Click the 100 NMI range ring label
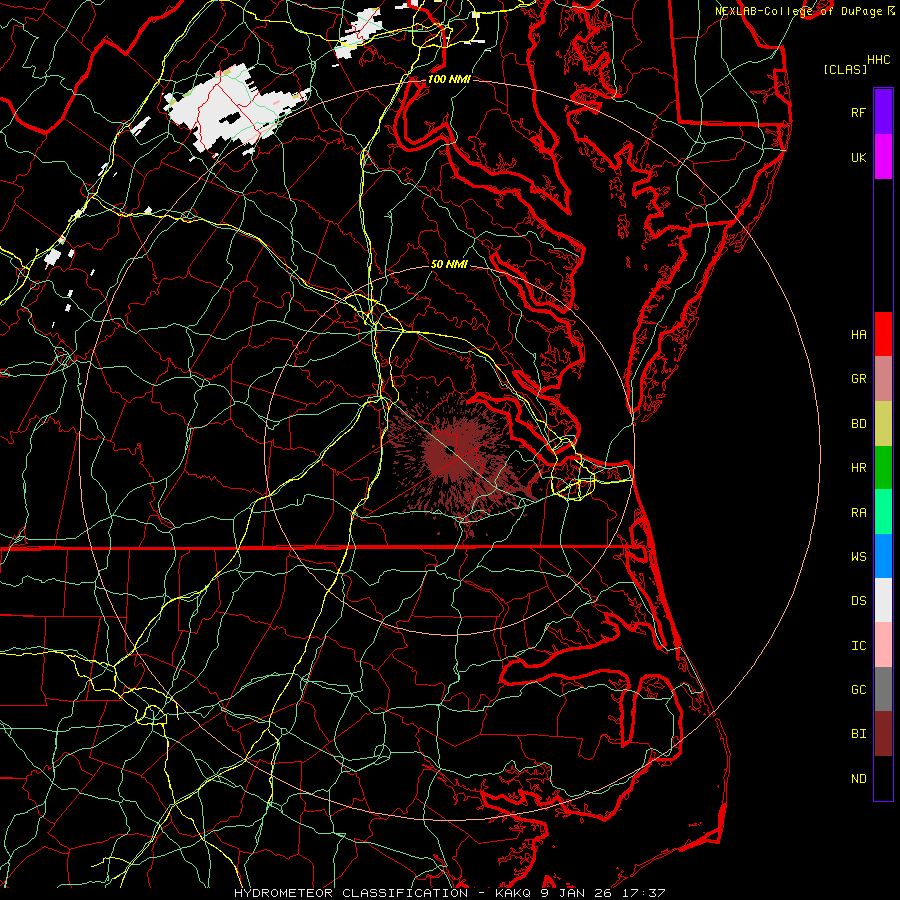 tap(449, 79)
